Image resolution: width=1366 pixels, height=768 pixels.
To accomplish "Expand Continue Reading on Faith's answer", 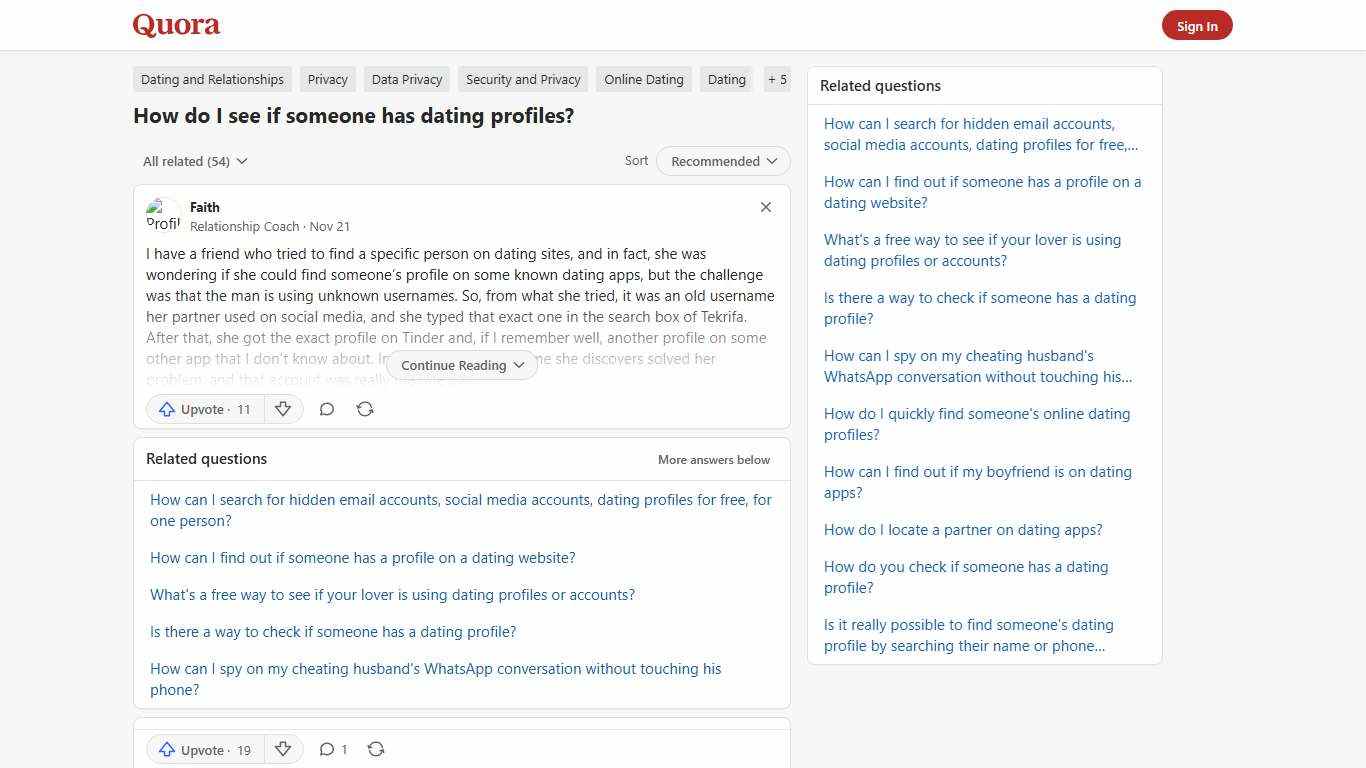I will click(x=461, y=365).
